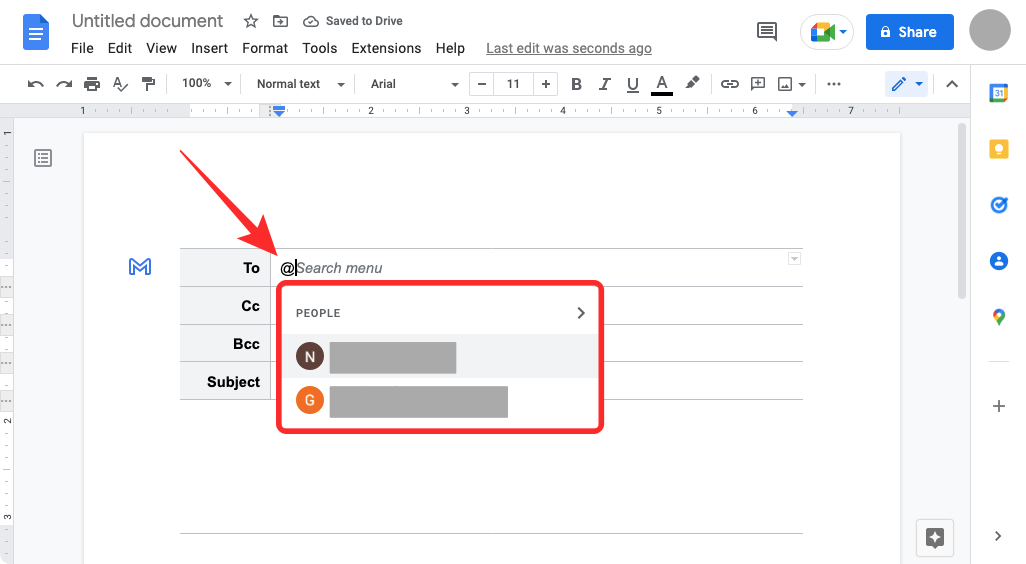1026x564 pixels.
Task: Show more toolbar options
Action: [834, 84]
